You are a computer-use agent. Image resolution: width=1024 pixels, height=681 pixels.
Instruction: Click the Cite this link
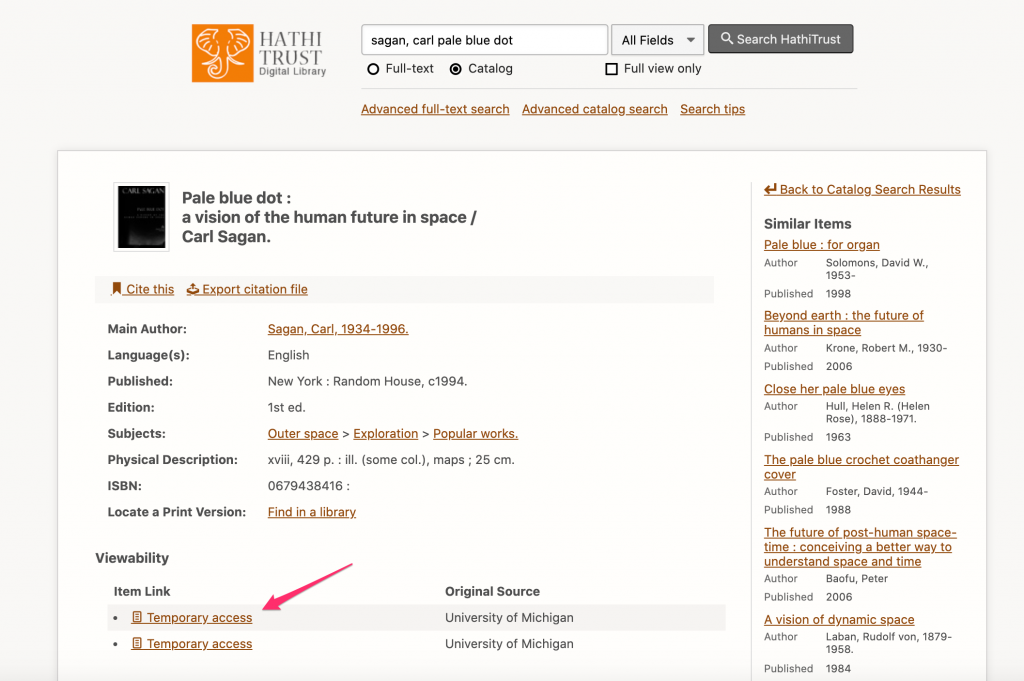click(142, 289)
